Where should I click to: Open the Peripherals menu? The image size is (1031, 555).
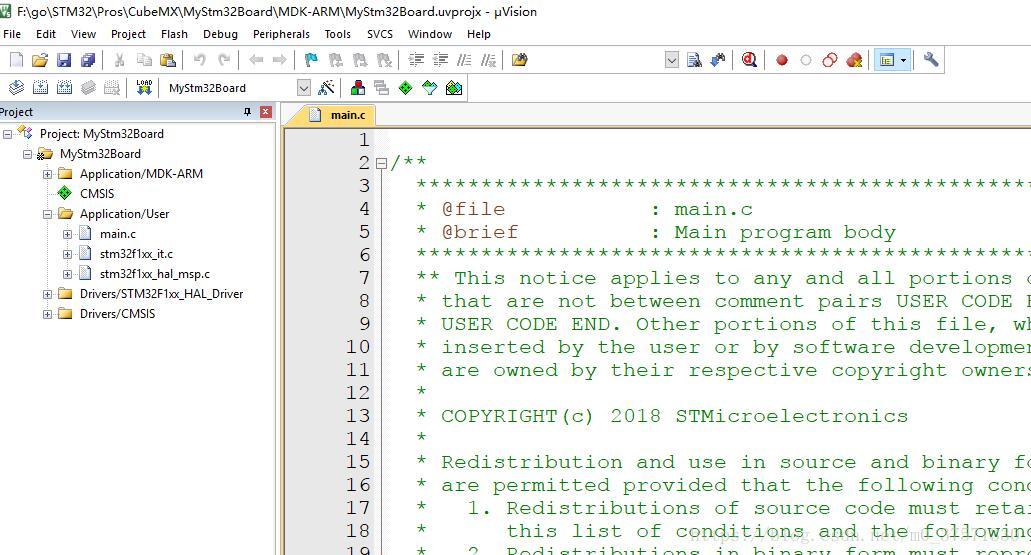(x=281, y=34)
